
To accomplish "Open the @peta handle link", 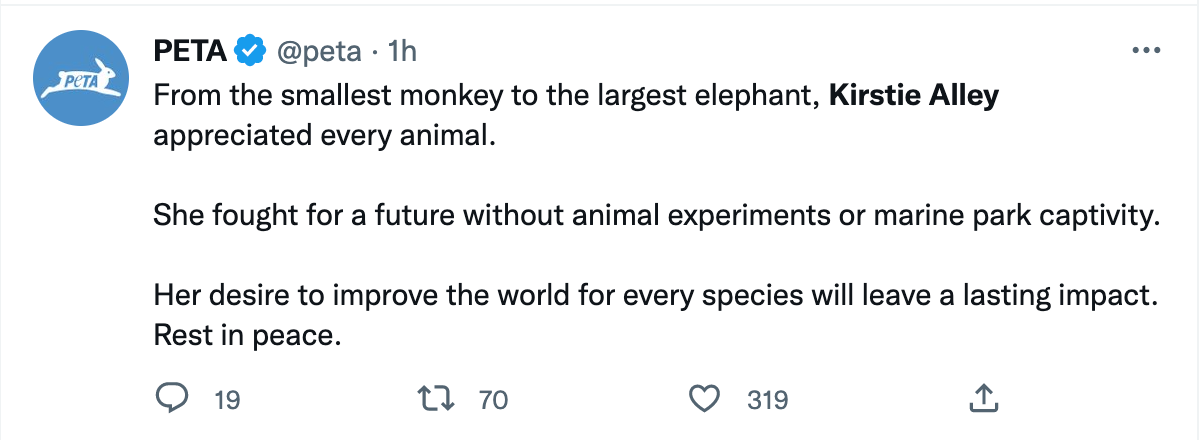I will pos(316,51).
